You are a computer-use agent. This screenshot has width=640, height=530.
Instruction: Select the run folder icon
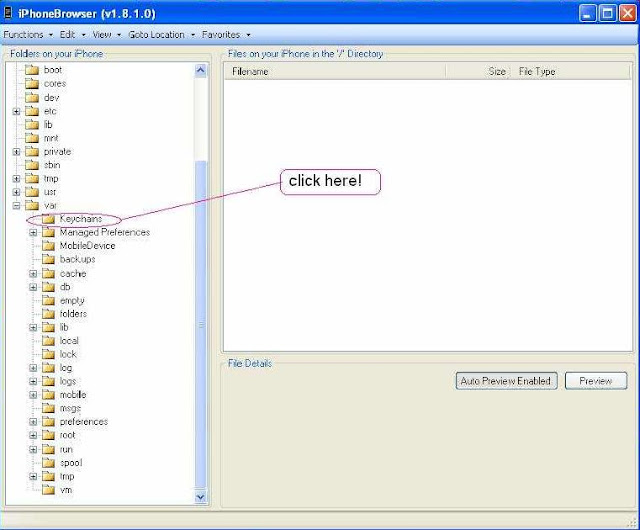click(49, 449)
